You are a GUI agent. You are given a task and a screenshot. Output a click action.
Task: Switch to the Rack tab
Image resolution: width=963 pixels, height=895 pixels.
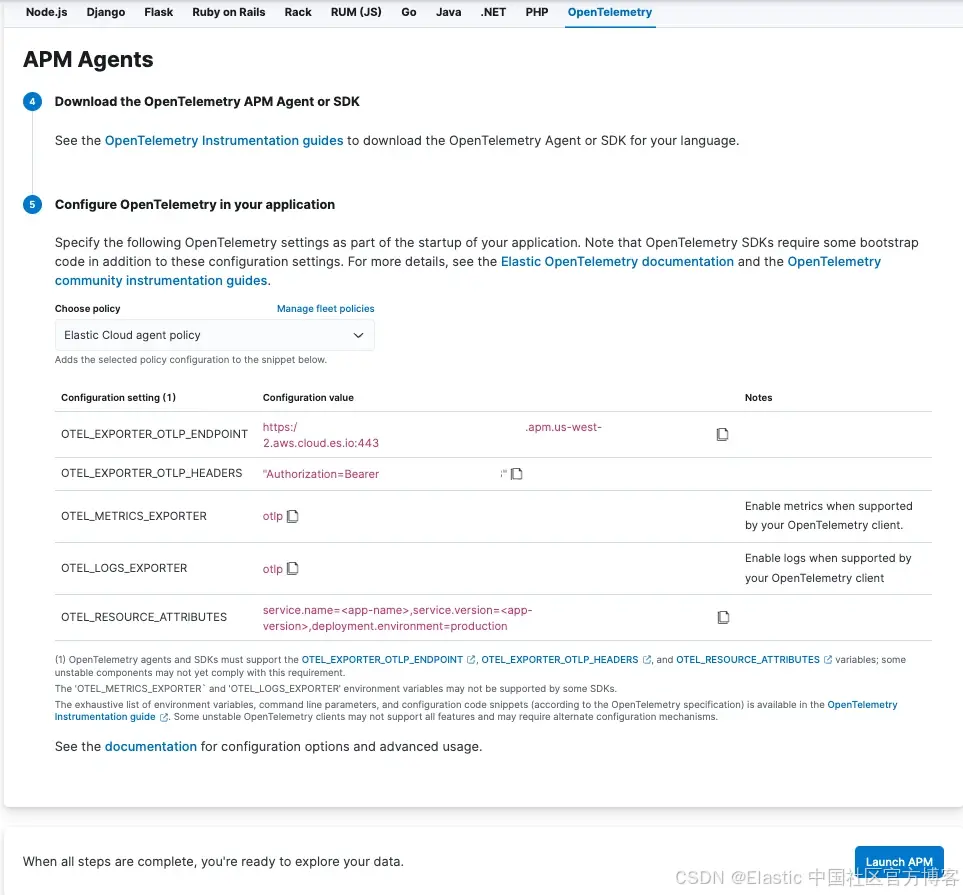(298, 12)
